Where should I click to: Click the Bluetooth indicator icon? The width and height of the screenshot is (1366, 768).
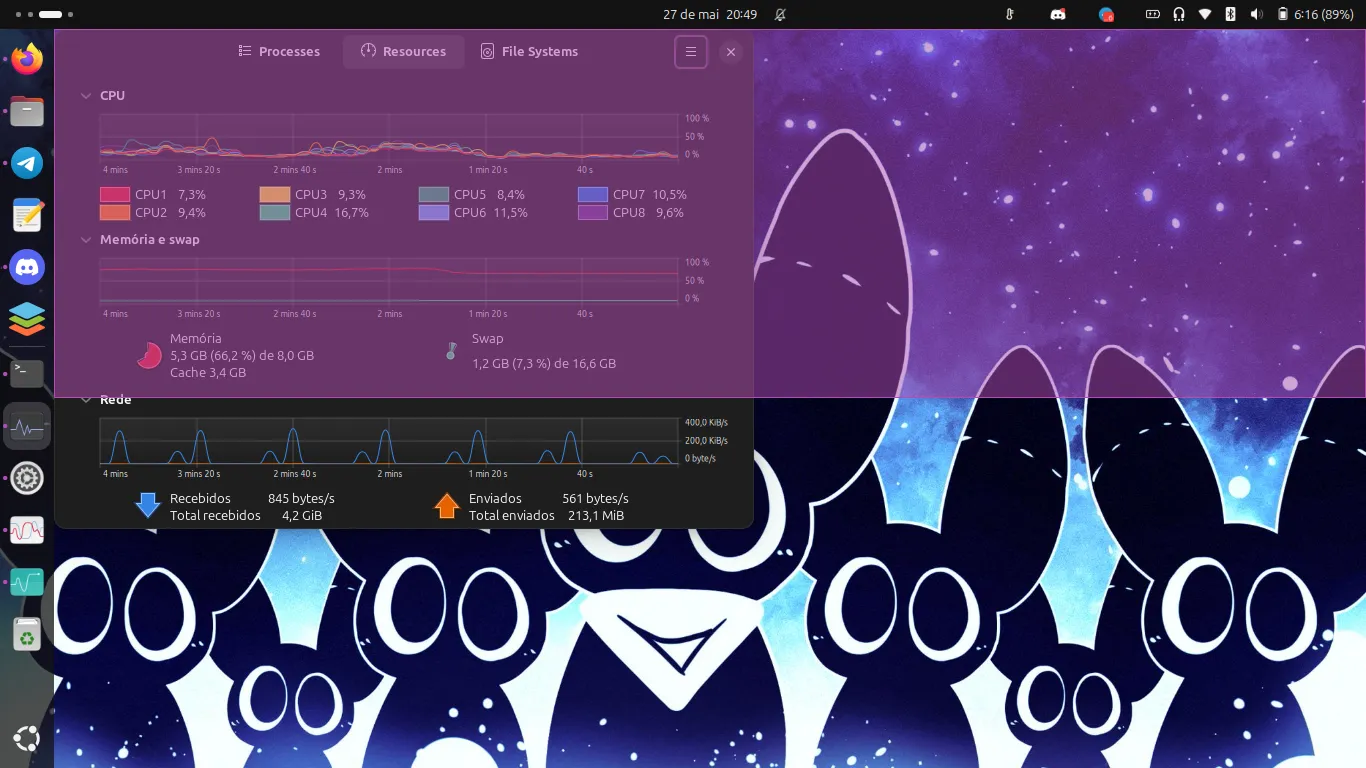(x=1231, y=15)
